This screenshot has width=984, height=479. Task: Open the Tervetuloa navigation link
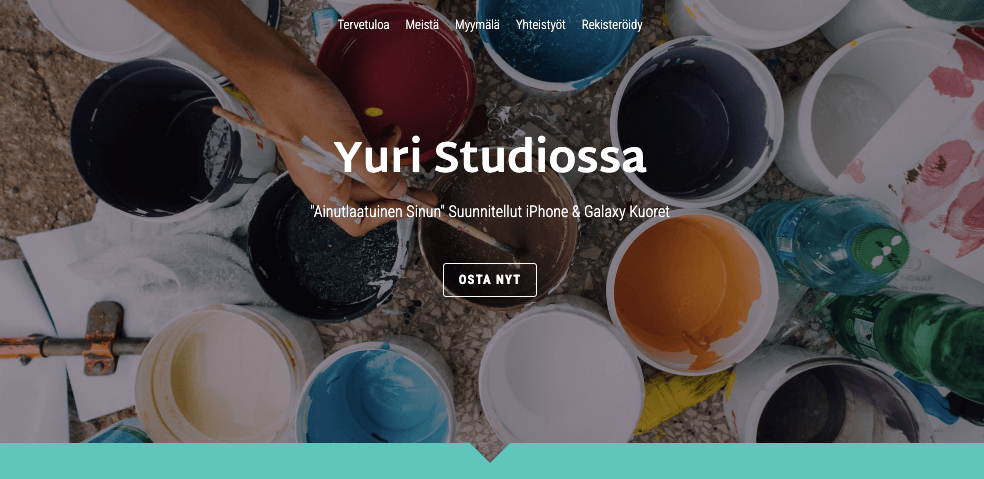coord(363,25)
